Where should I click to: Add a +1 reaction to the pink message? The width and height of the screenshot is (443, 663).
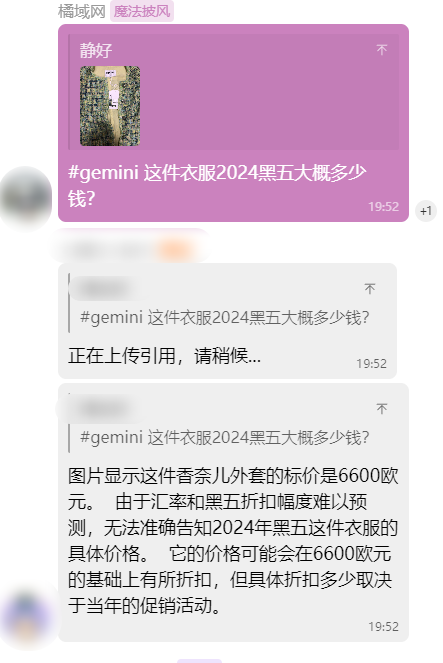[426, 211]
